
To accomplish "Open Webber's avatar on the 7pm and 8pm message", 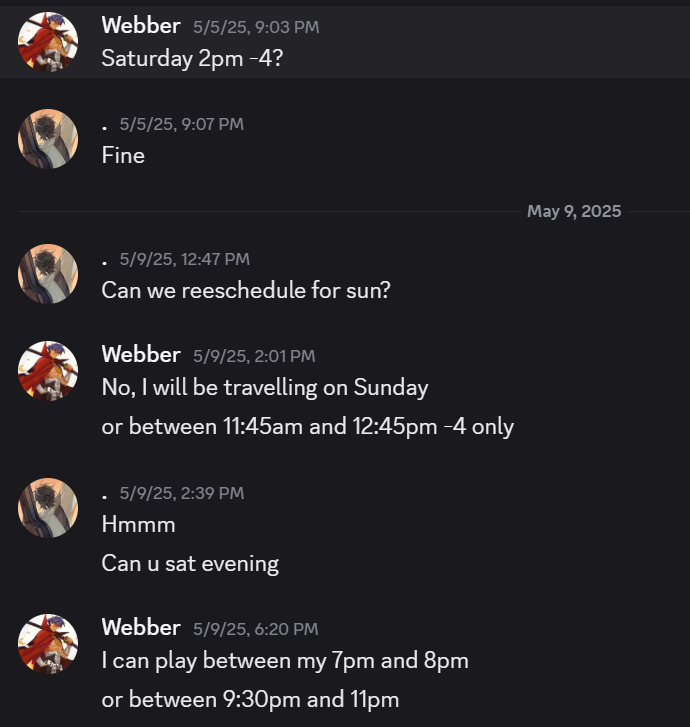I will click(48, 644).
